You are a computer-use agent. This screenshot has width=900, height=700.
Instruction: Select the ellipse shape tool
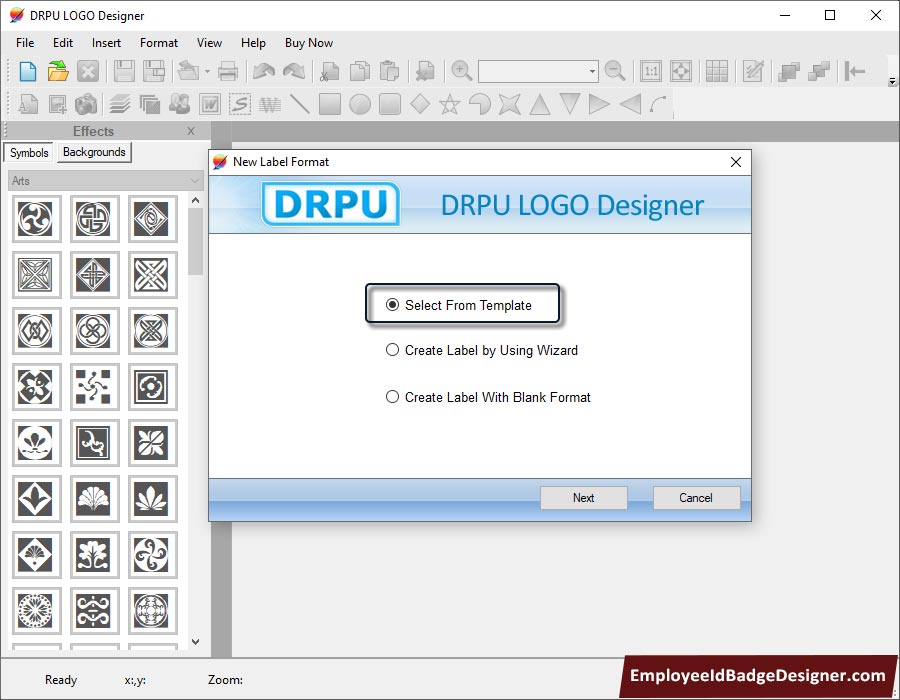coord(360,104)
